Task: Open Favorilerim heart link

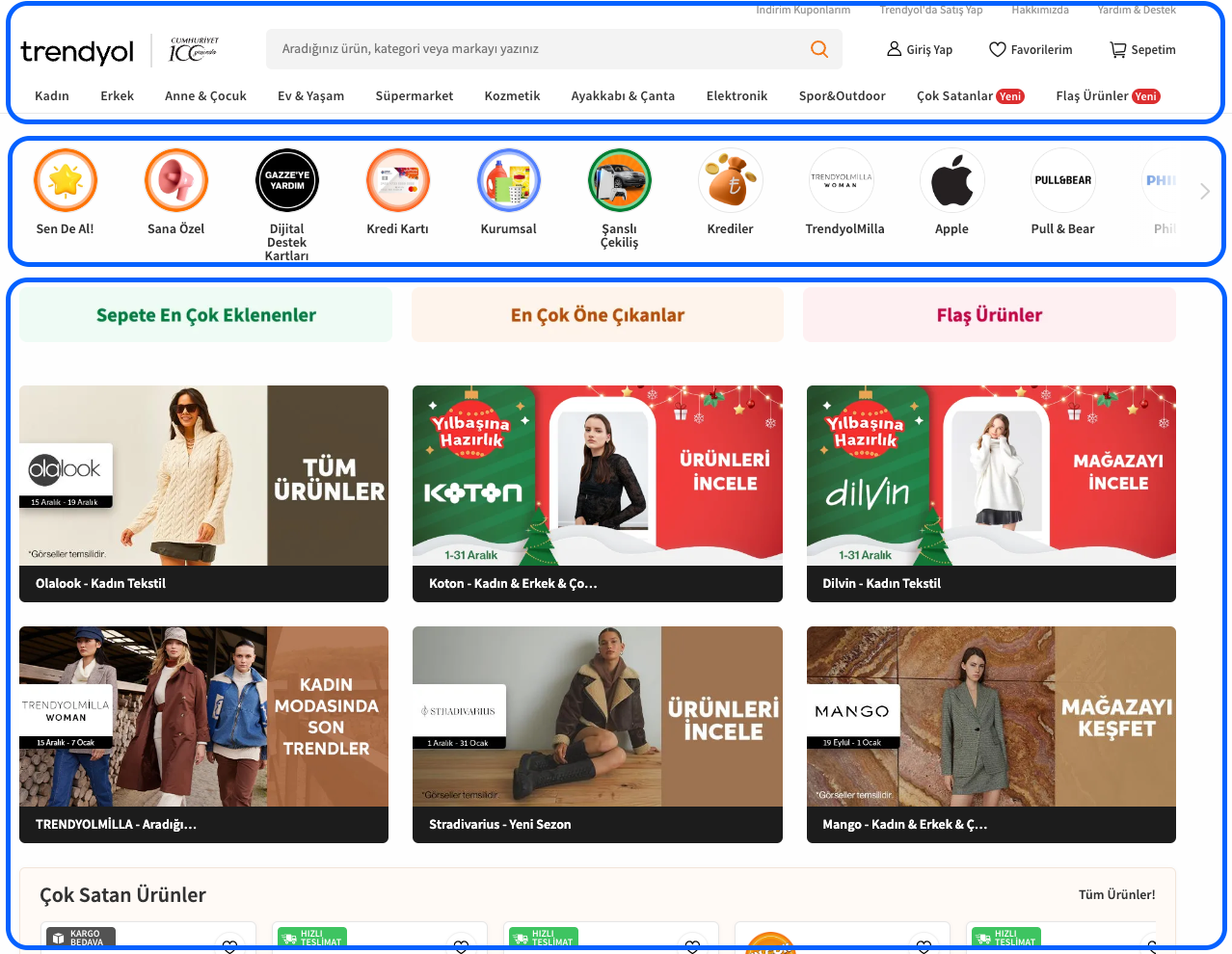Action: point(1031,49)
